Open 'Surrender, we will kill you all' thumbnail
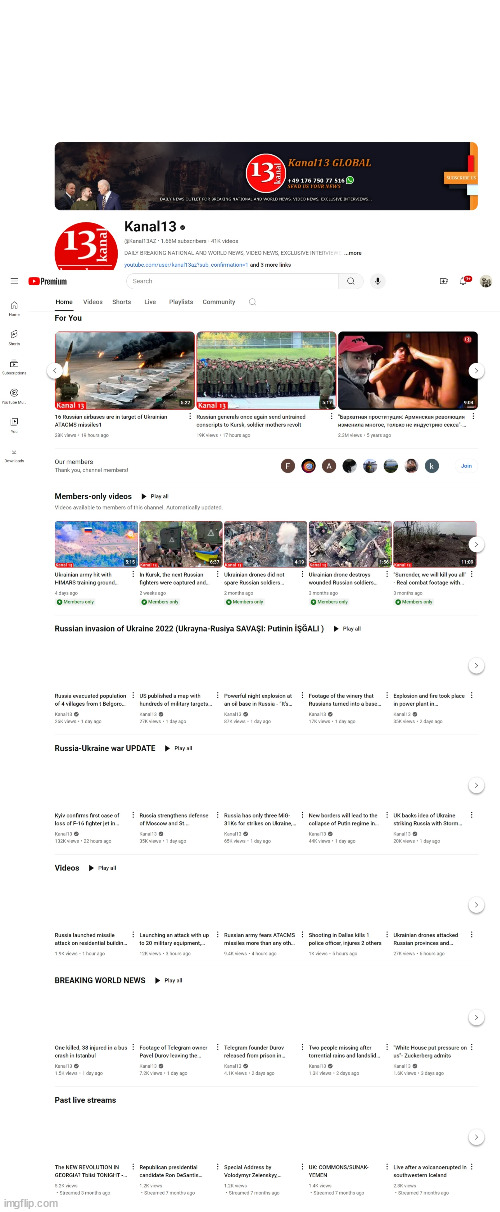This screenshot has width=500, height=1212. [435, 544]
